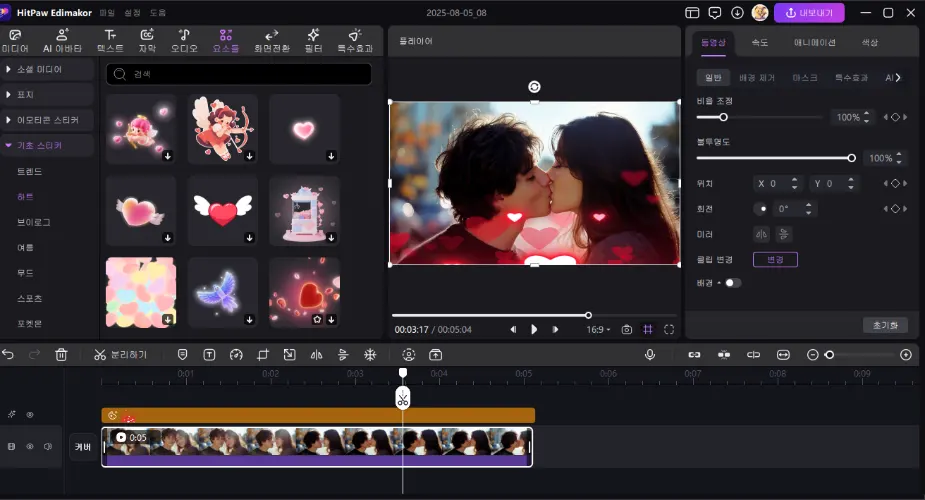Click the fullscreen icon in player

tap(669, 330)
